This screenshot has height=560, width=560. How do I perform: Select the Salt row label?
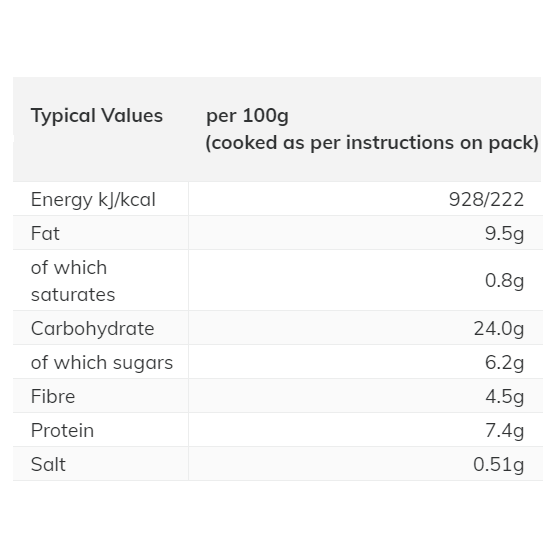[x=48, y=464]
